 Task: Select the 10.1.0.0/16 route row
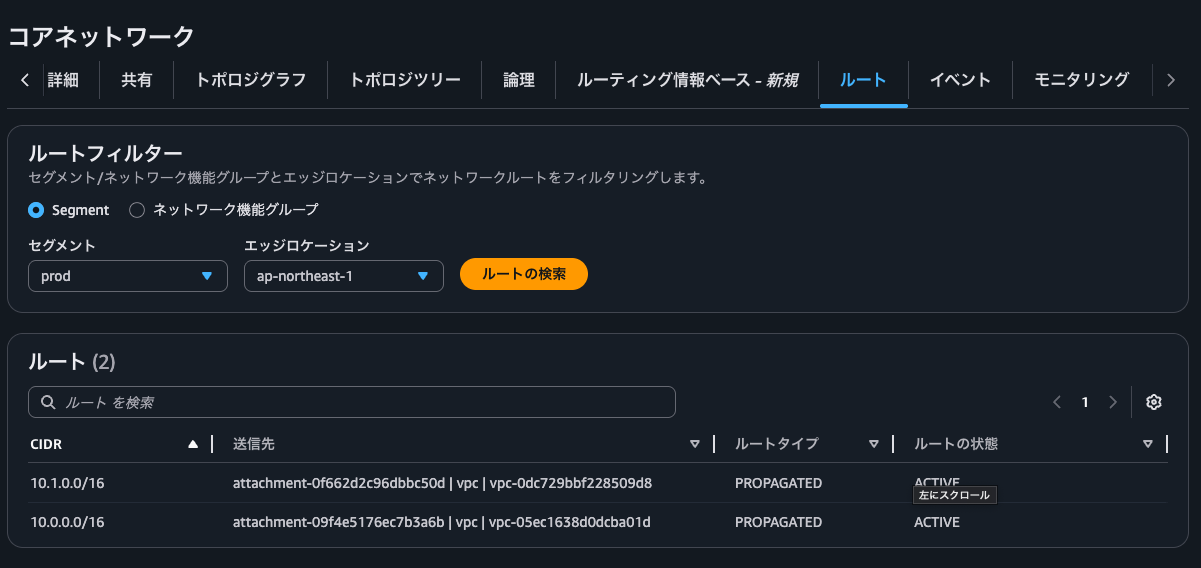[x=68, y=483]
